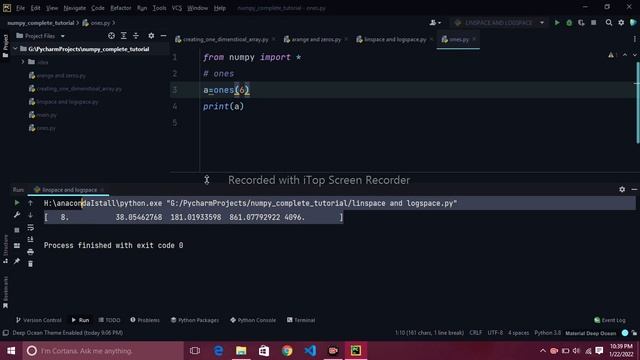
Task: Hide the Project tool window
Action: click(163, 36)
